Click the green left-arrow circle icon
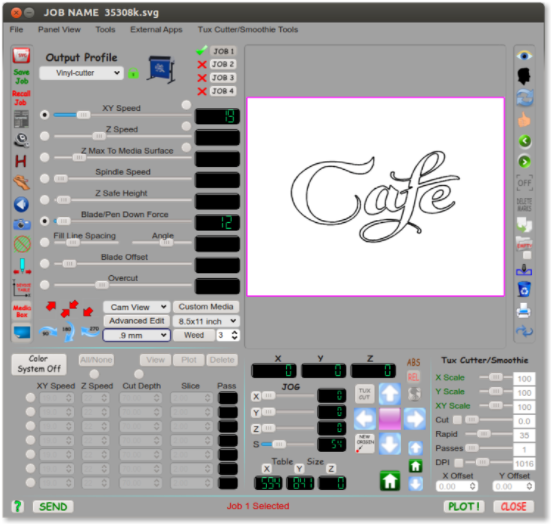The image size is (551, 526). coord(525,141)
